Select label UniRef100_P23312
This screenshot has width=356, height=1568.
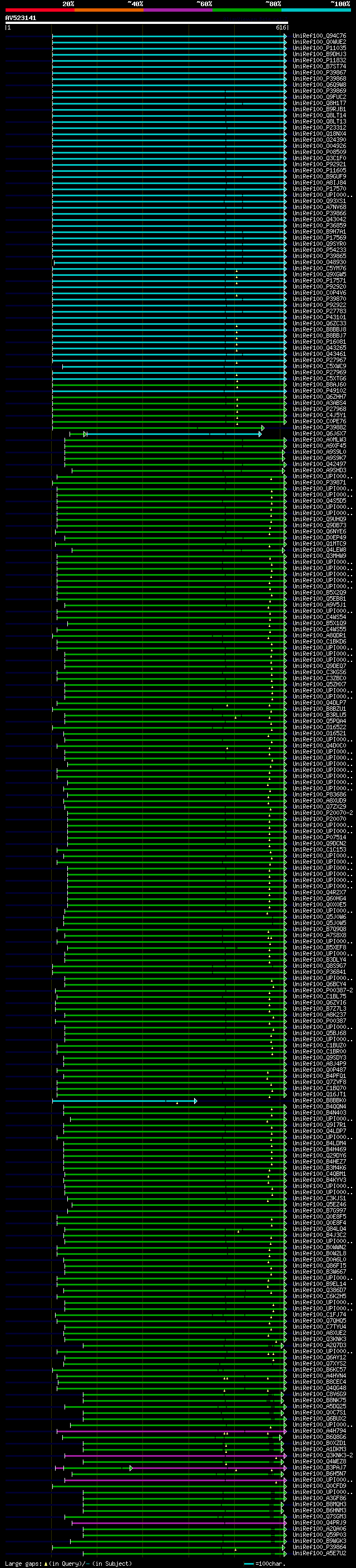tap(319, 128)
